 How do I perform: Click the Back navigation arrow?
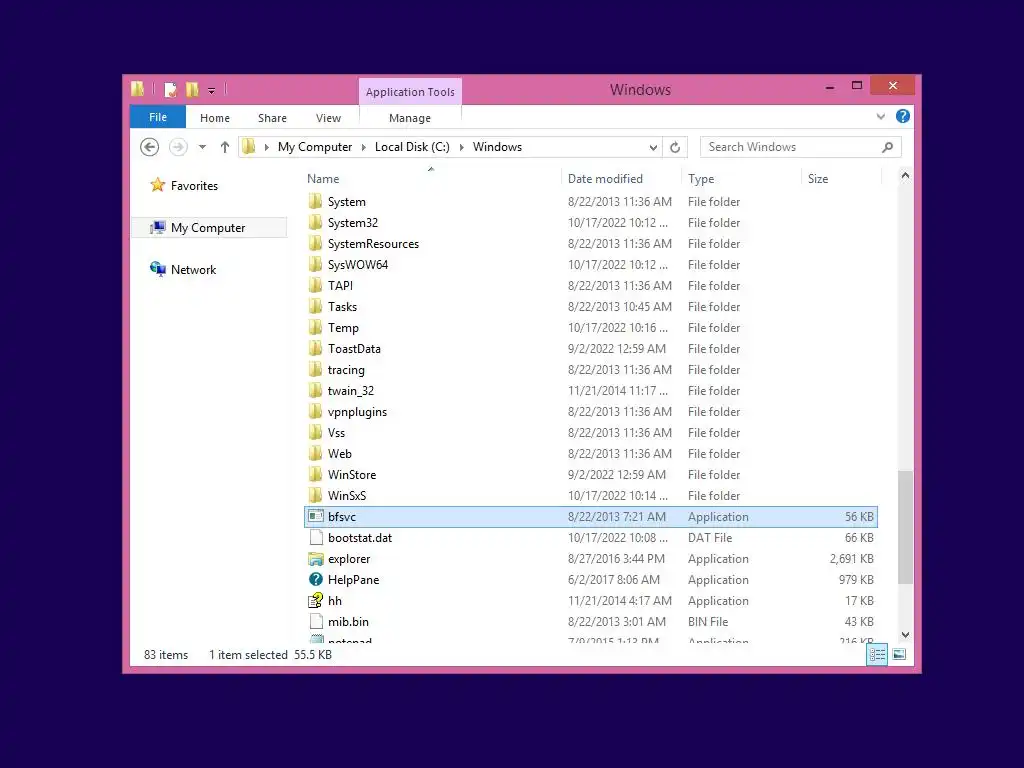tap(150, 147)
